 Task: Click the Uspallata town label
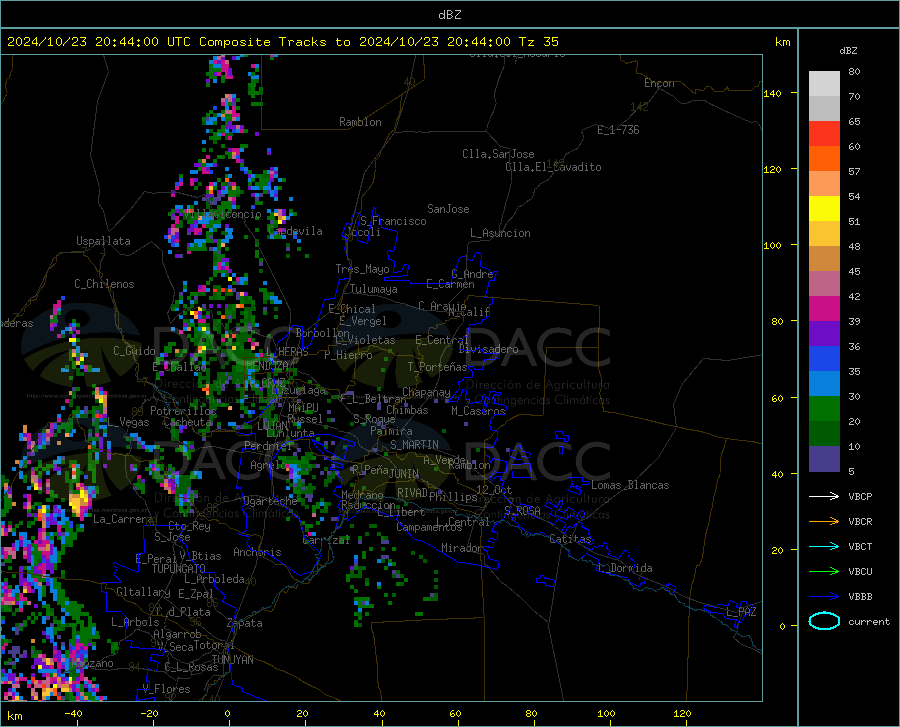(x=103, y=241)
